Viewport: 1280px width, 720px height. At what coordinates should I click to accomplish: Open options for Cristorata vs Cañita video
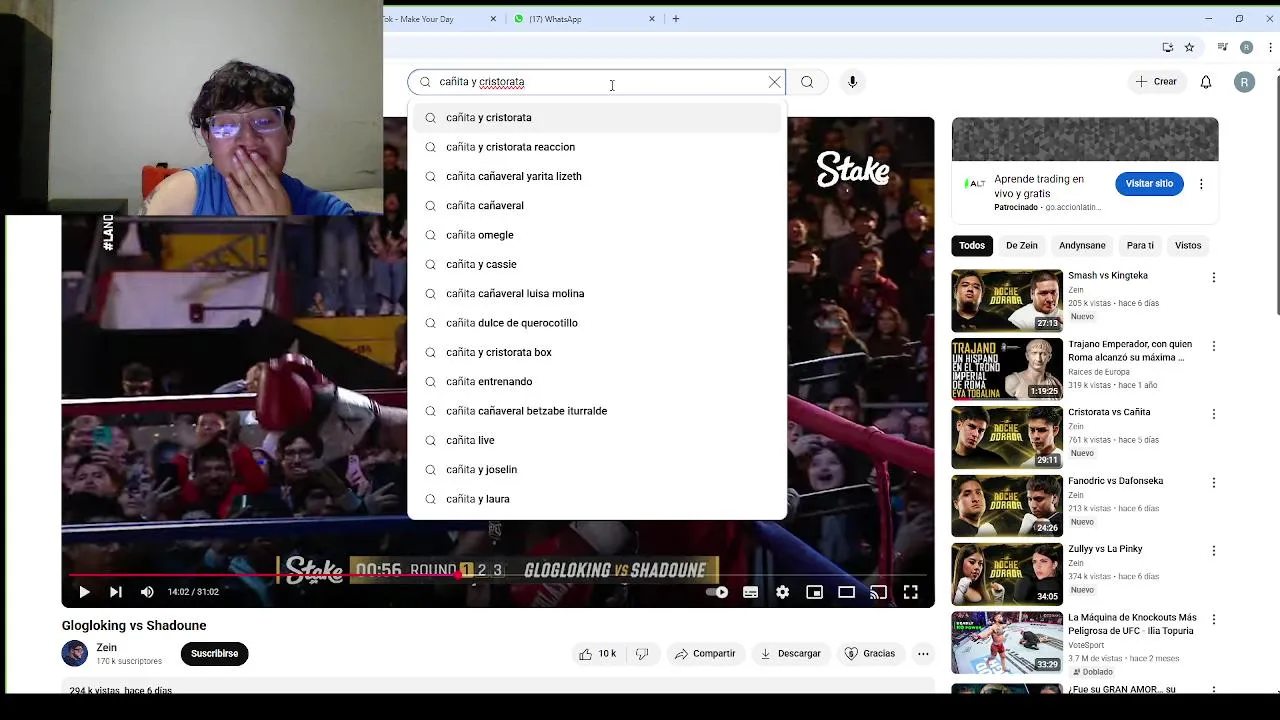(1213, 414)
